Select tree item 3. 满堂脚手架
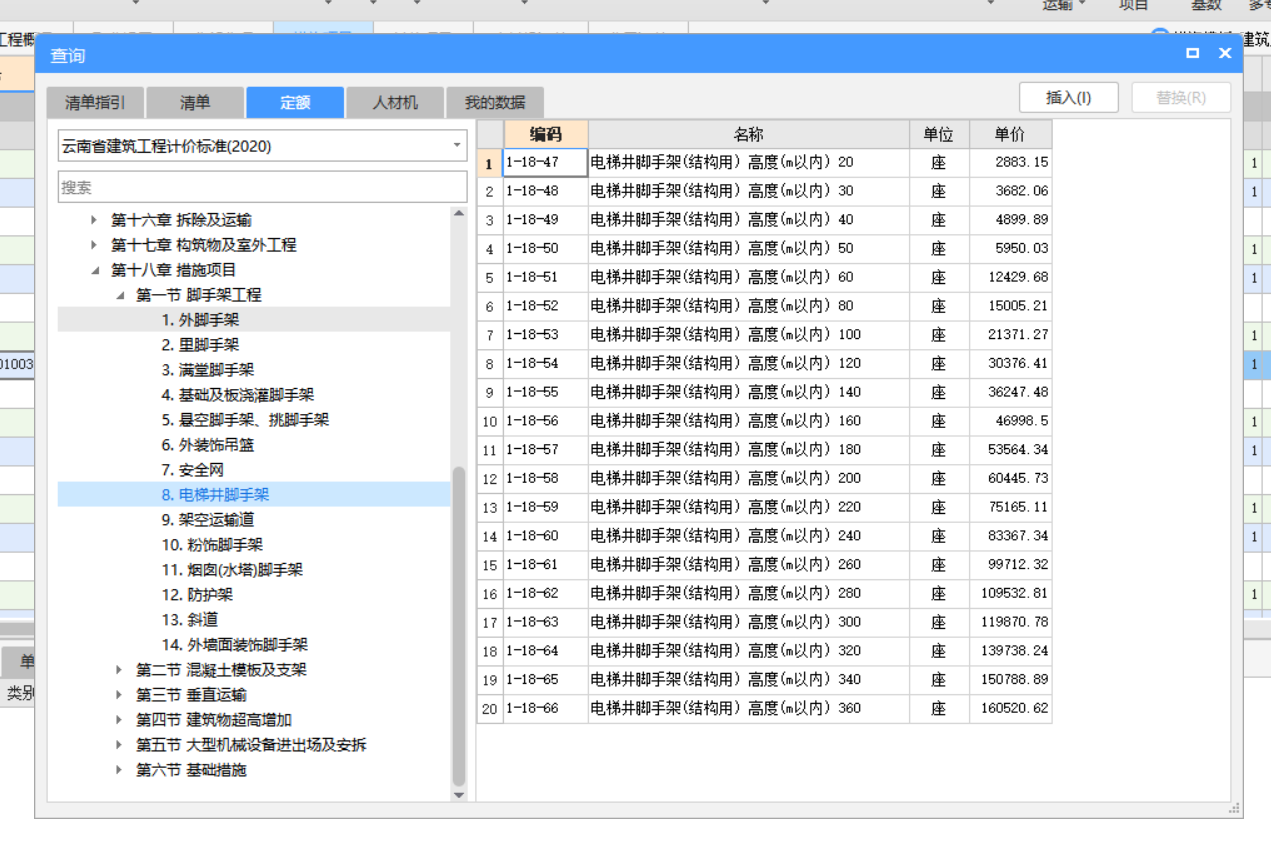Screen dimensions: 1271x846 pos(208,370)
